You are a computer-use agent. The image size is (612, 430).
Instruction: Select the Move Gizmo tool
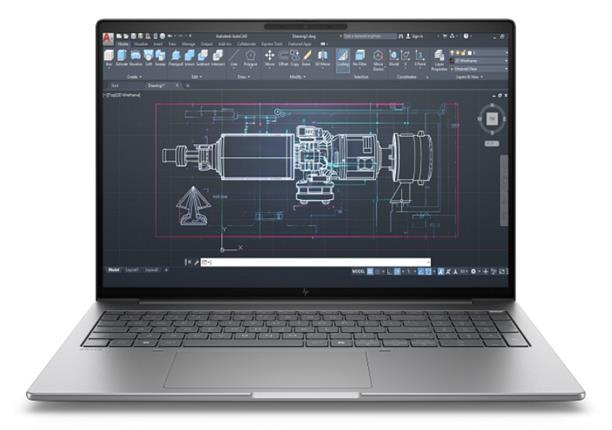coord(378,60)
